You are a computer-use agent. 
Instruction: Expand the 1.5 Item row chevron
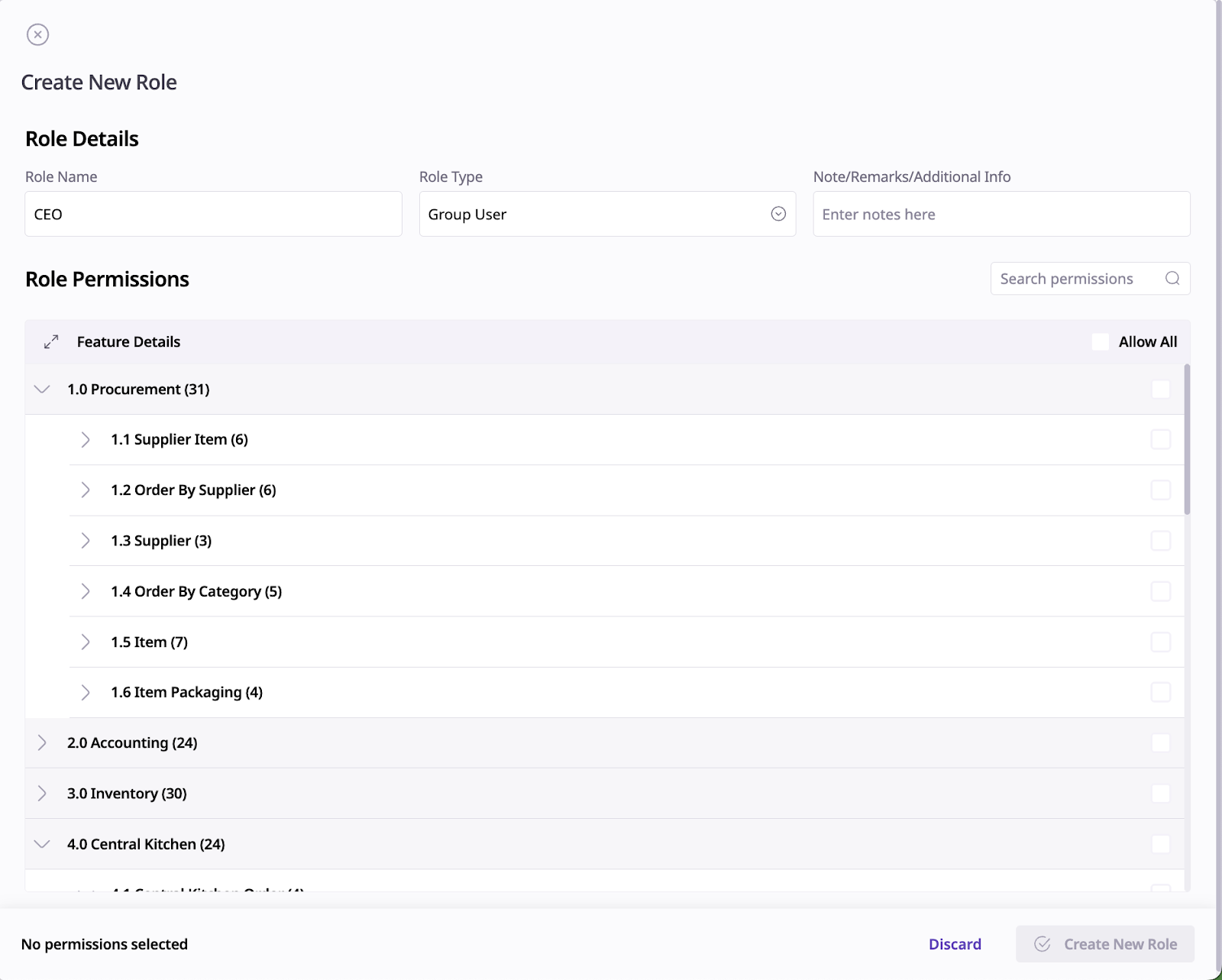(86, 642)
